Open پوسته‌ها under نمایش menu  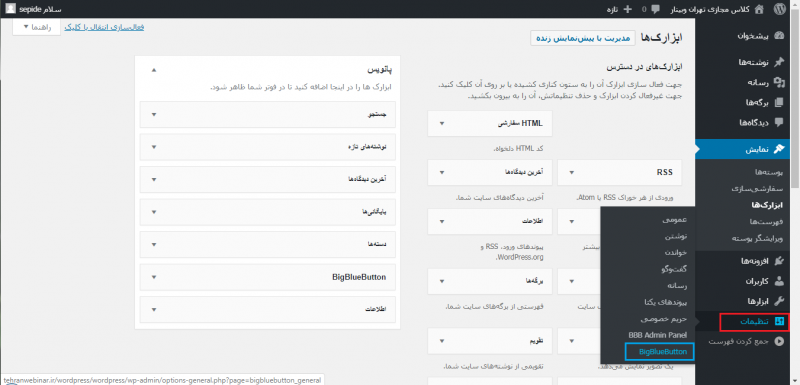(769, 173)
